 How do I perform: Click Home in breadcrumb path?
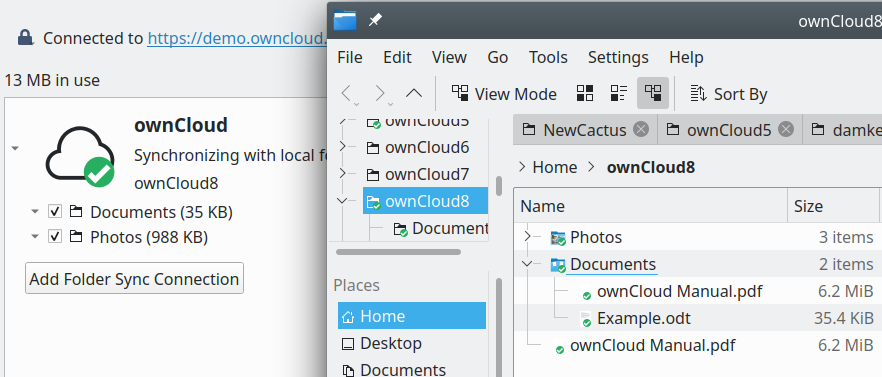[x=555, y=167]
